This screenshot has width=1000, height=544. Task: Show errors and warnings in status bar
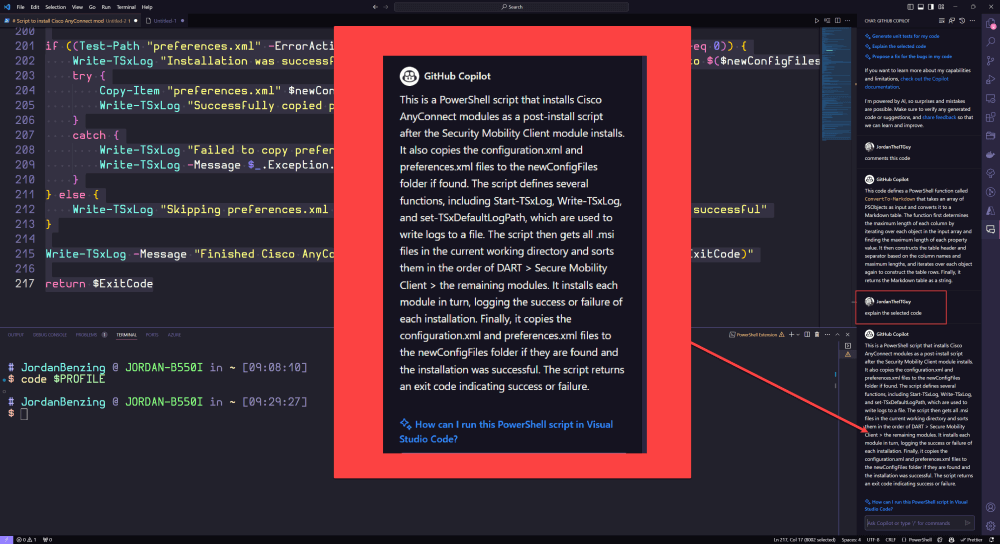point(26,540)
